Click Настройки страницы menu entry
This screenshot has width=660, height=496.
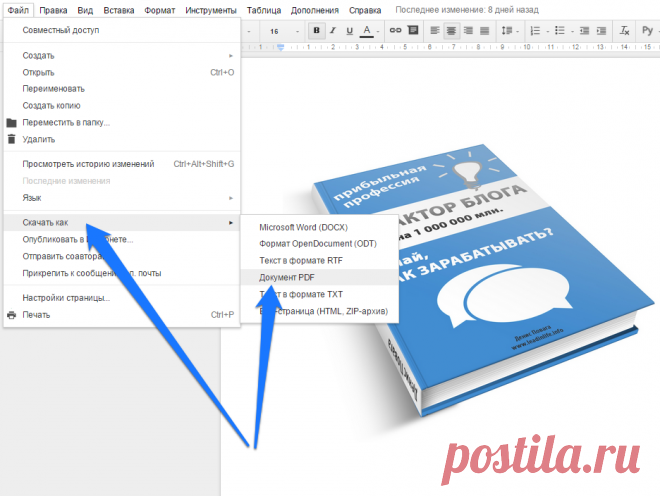pyautogui.click(x=66, y=298)
